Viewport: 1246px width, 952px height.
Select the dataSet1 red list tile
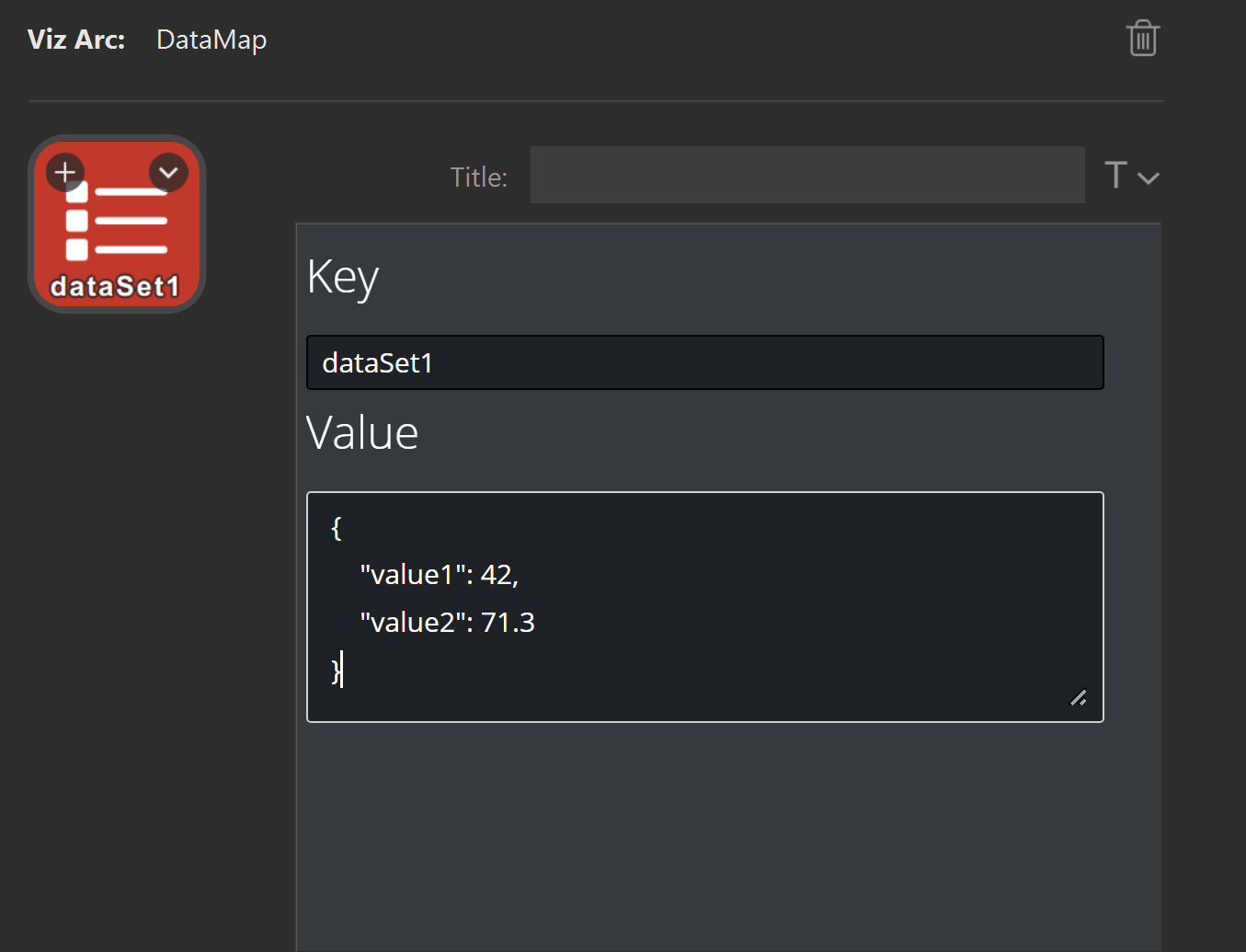[x=117, y=224]
